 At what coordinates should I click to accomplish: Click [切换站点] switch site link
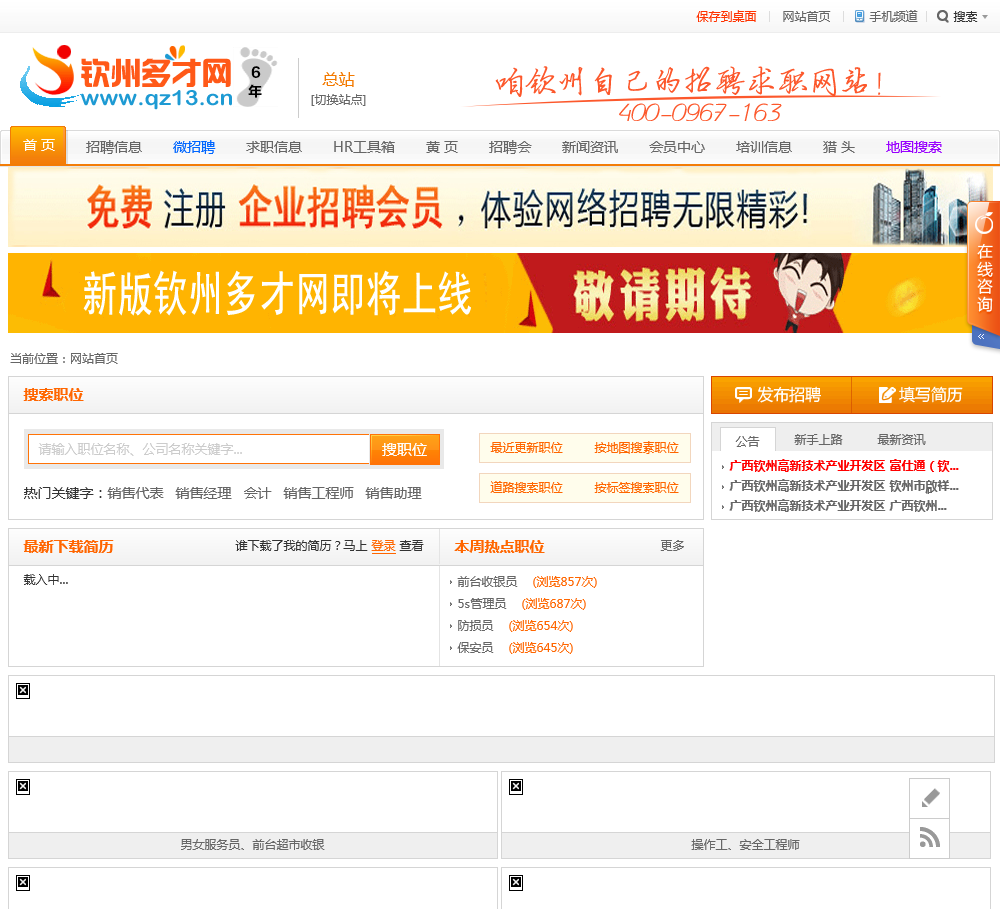[338, 100]
